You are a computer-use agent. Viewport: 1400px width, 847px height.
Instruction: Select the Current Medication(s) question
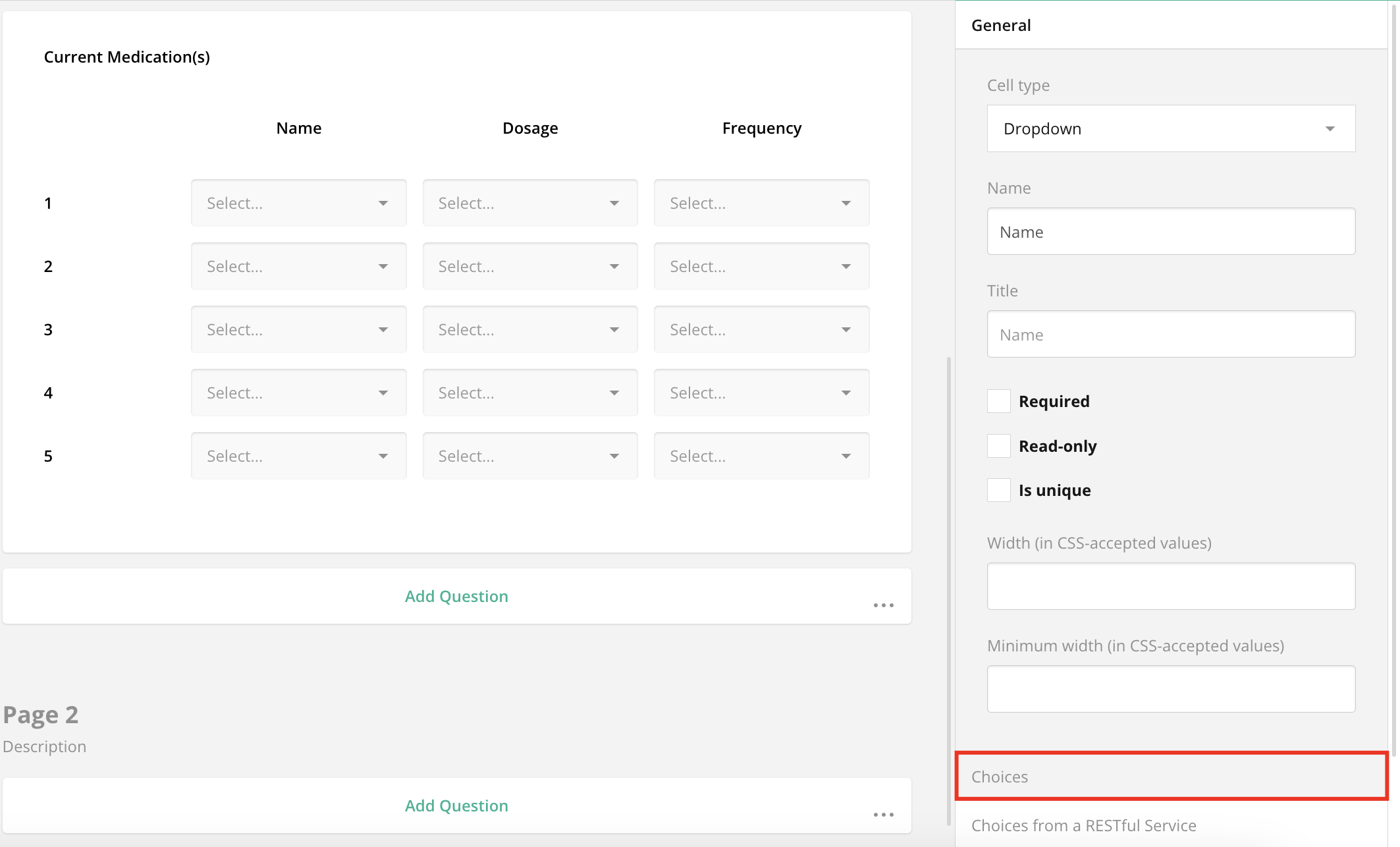tap(127, 57)
